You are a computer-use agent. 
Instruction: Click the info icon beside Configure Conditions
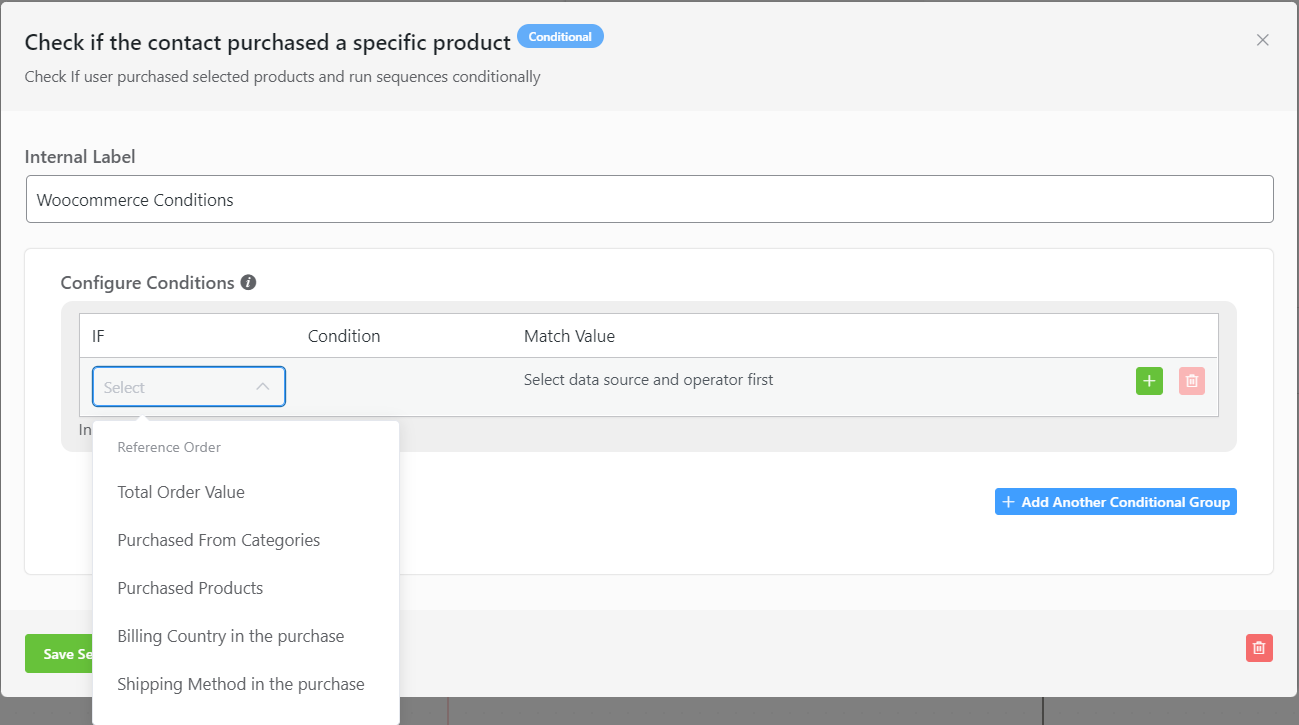pos(248,282)
